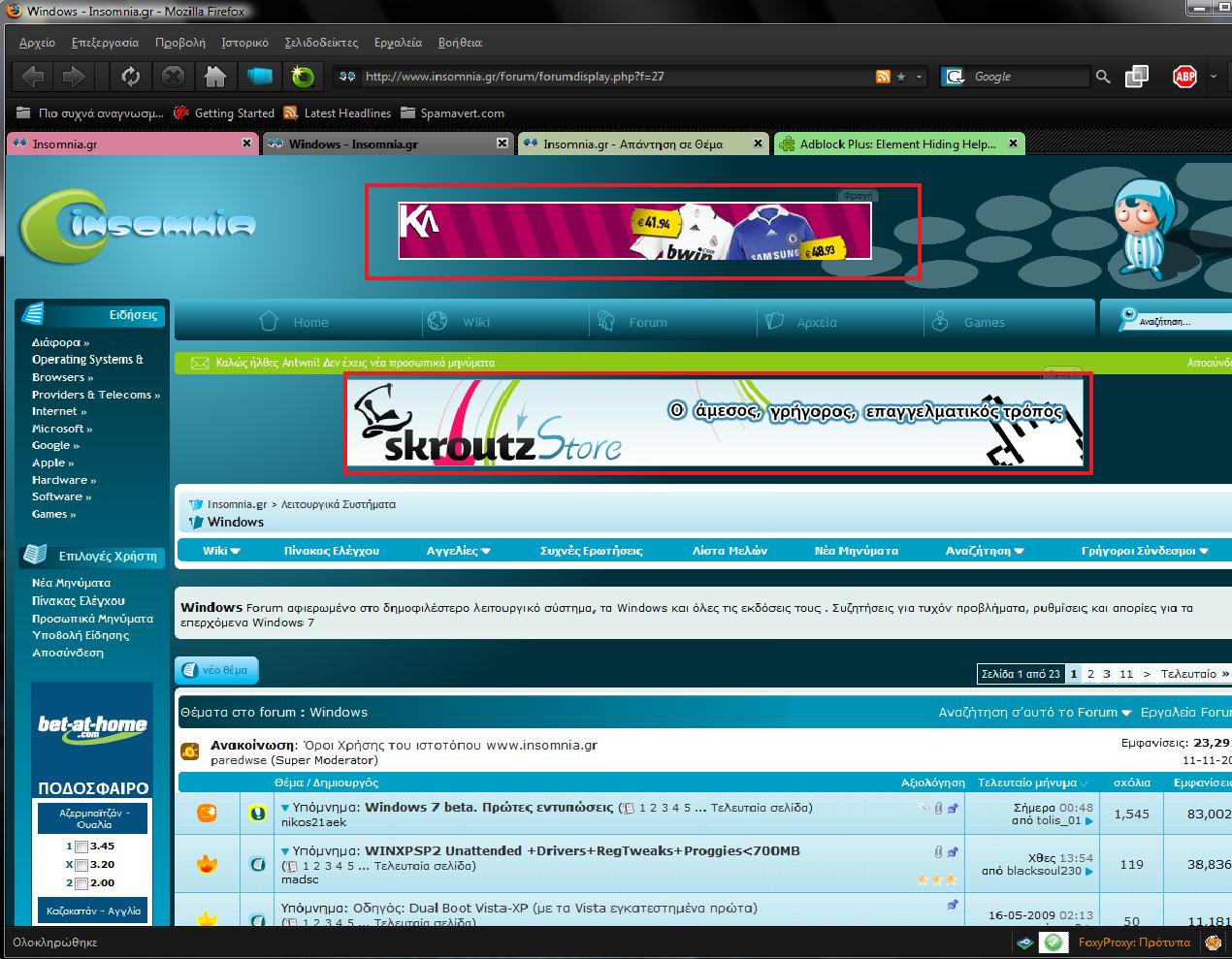Switch to the Insomnia.gr - Απάντηση σε Θέμα tab
The height and width of the screenshot is (959, 1232).
[x=642, y=144]
